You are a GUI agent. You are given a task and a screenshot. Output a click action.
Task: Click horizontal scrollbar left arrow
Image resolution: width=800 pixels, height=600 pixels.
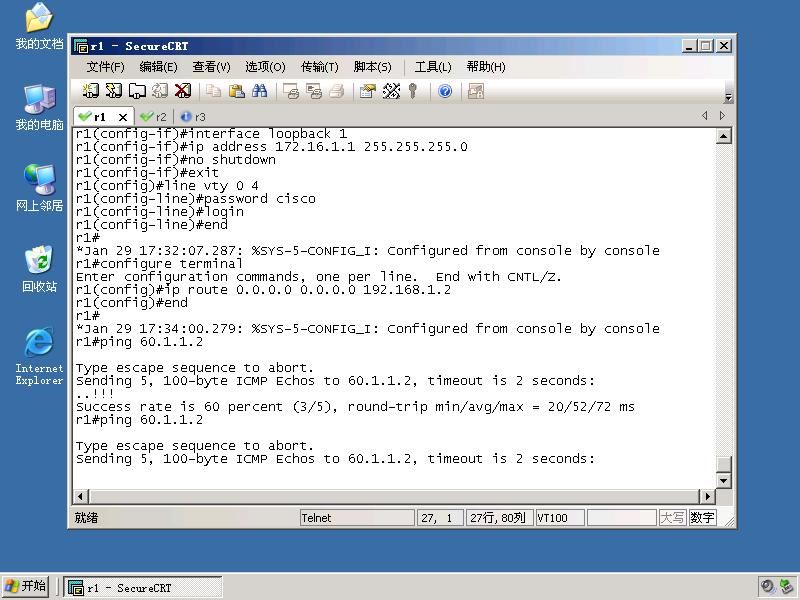[x=81, y=496]
